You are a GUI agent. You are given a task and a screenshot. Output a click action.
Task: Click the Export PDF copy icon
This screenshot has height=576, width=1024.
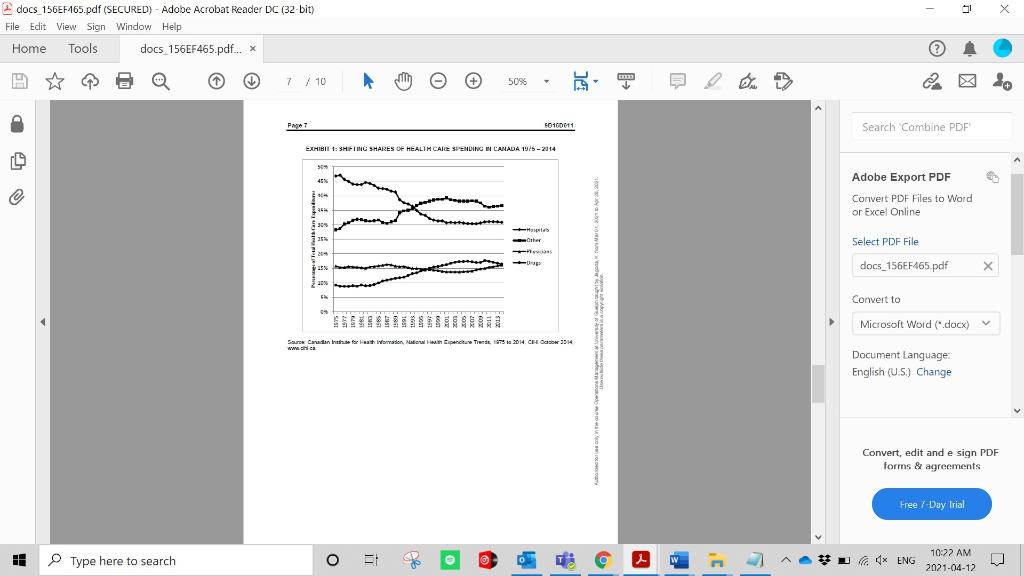[x=993, y=177]
